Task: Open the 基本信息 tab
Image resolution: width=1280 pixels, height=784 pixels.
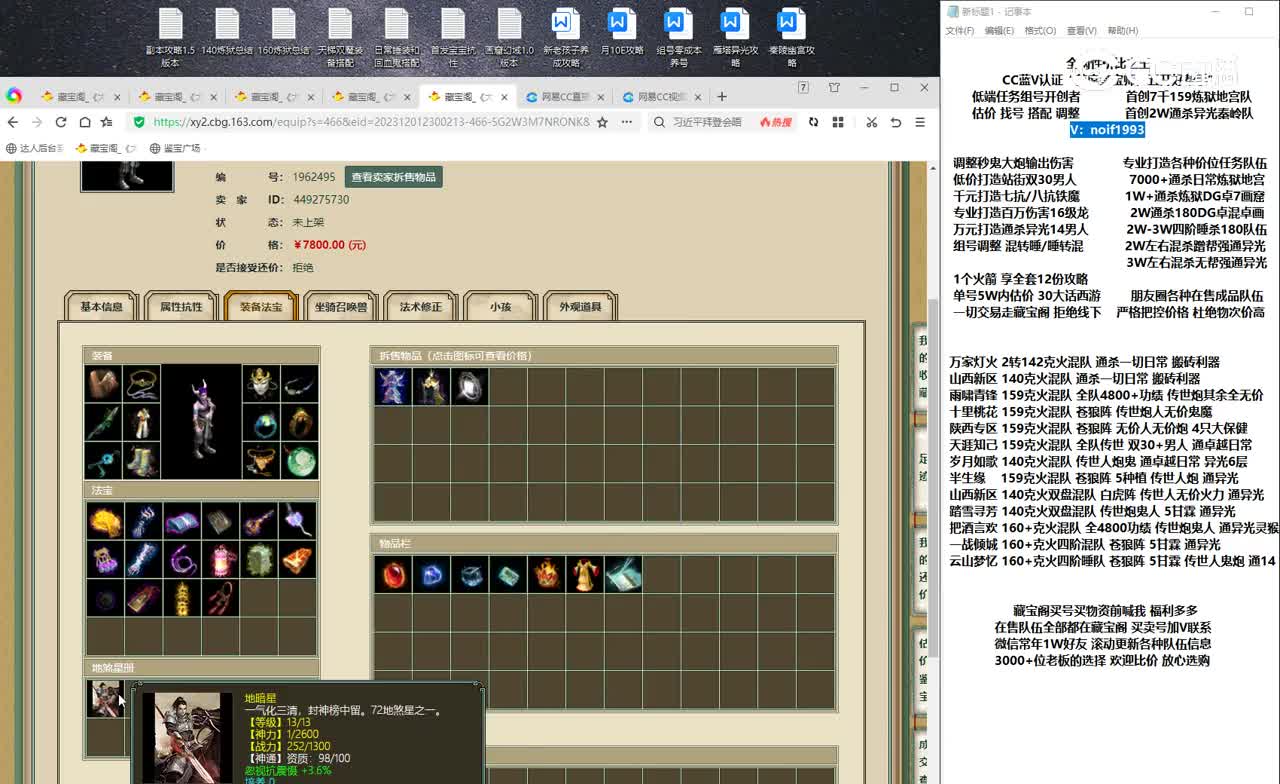Action: point(101,307)
